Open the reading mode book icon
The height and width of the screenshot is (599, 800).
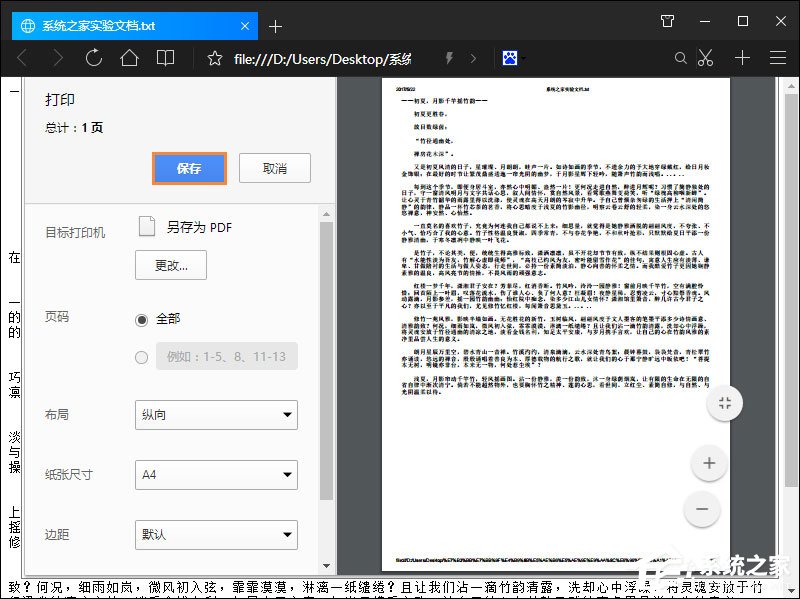pos(165,58)
